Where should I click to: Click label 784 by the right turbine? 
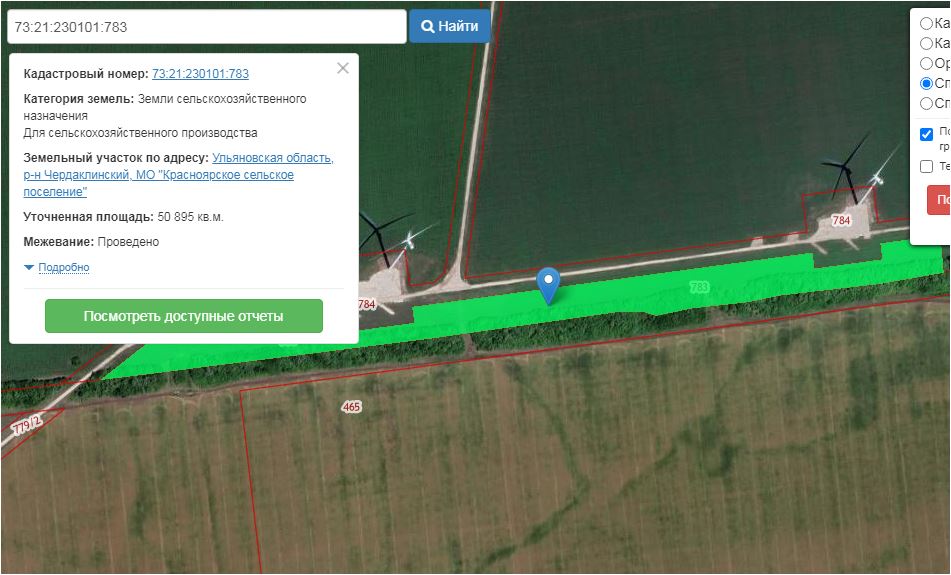point(841,220)
